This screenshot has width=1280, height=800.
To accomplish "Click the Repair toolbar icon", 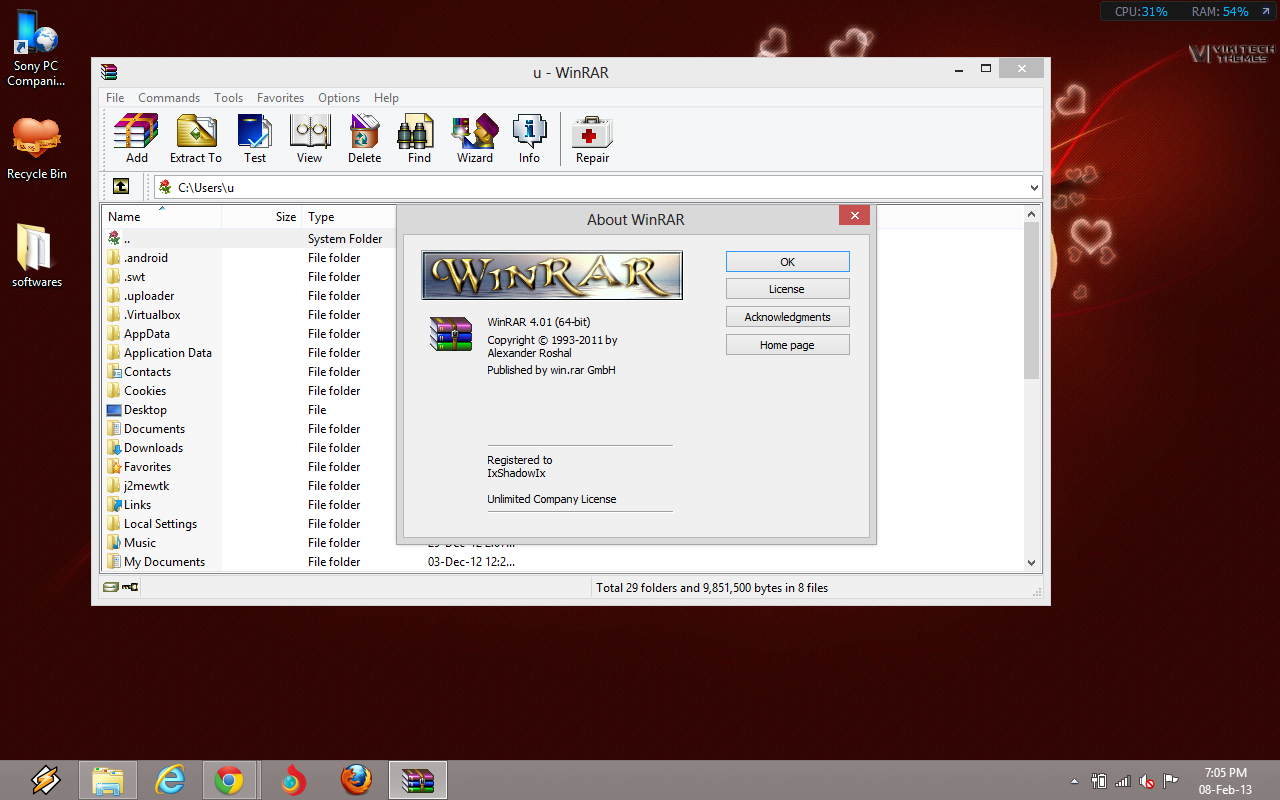I will [592, 139].
